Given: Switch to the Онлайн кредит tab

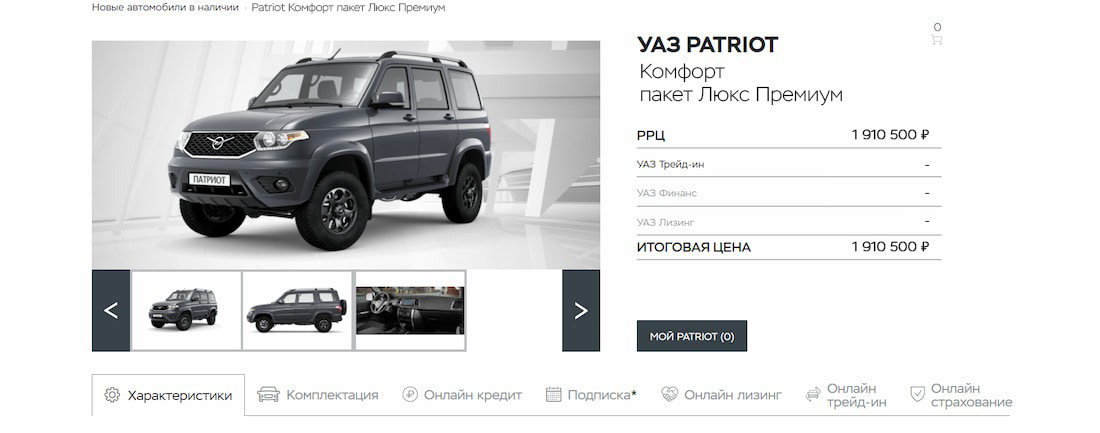Looking at the screenshot, I should pos(462,395).
